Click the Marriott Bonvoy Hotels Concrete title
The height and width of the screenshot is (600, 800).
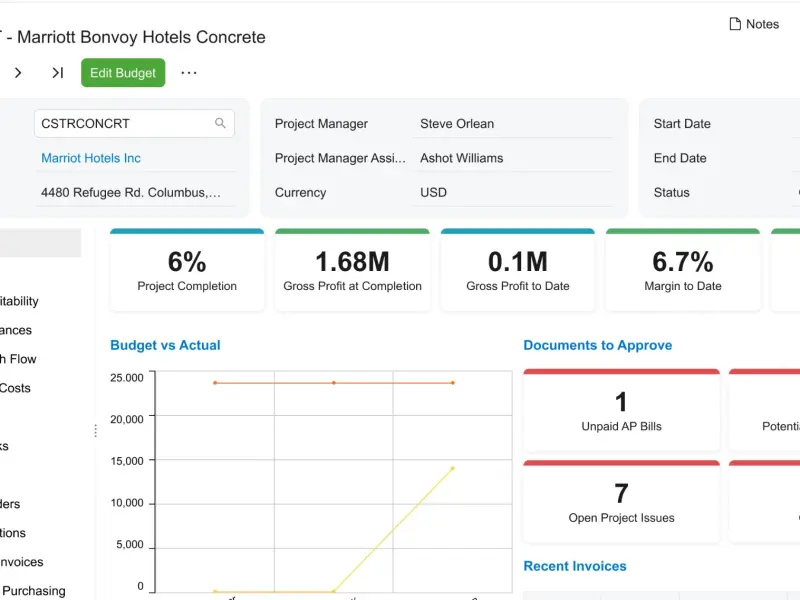click(141, 37)
